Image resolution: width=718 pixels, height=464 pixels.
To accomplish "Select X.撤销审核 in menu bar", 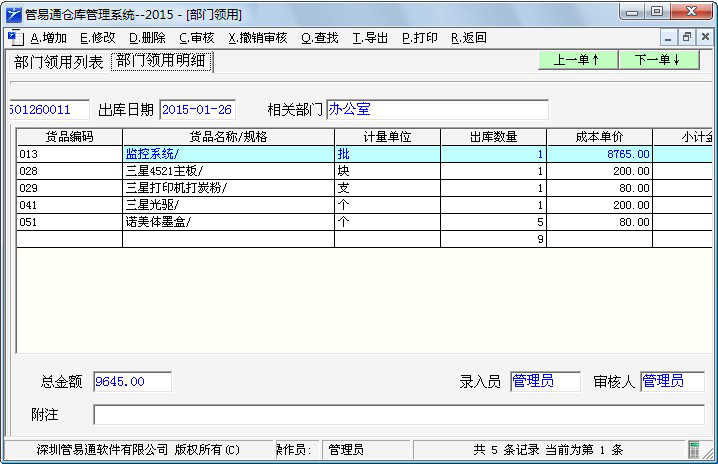I will point(257,38).
